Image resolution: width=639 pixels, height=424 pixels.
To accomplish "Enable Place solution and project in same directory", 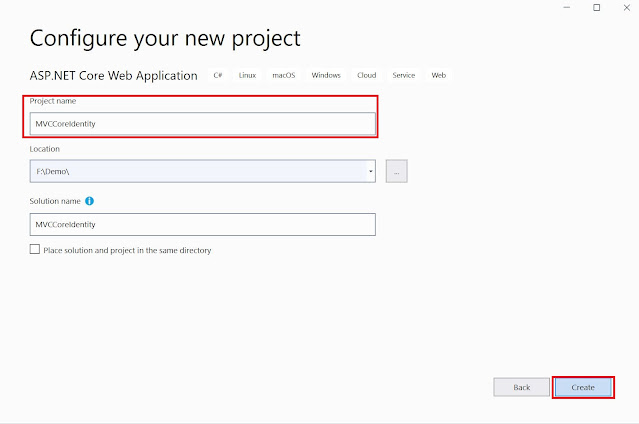I will pos(35,249).
